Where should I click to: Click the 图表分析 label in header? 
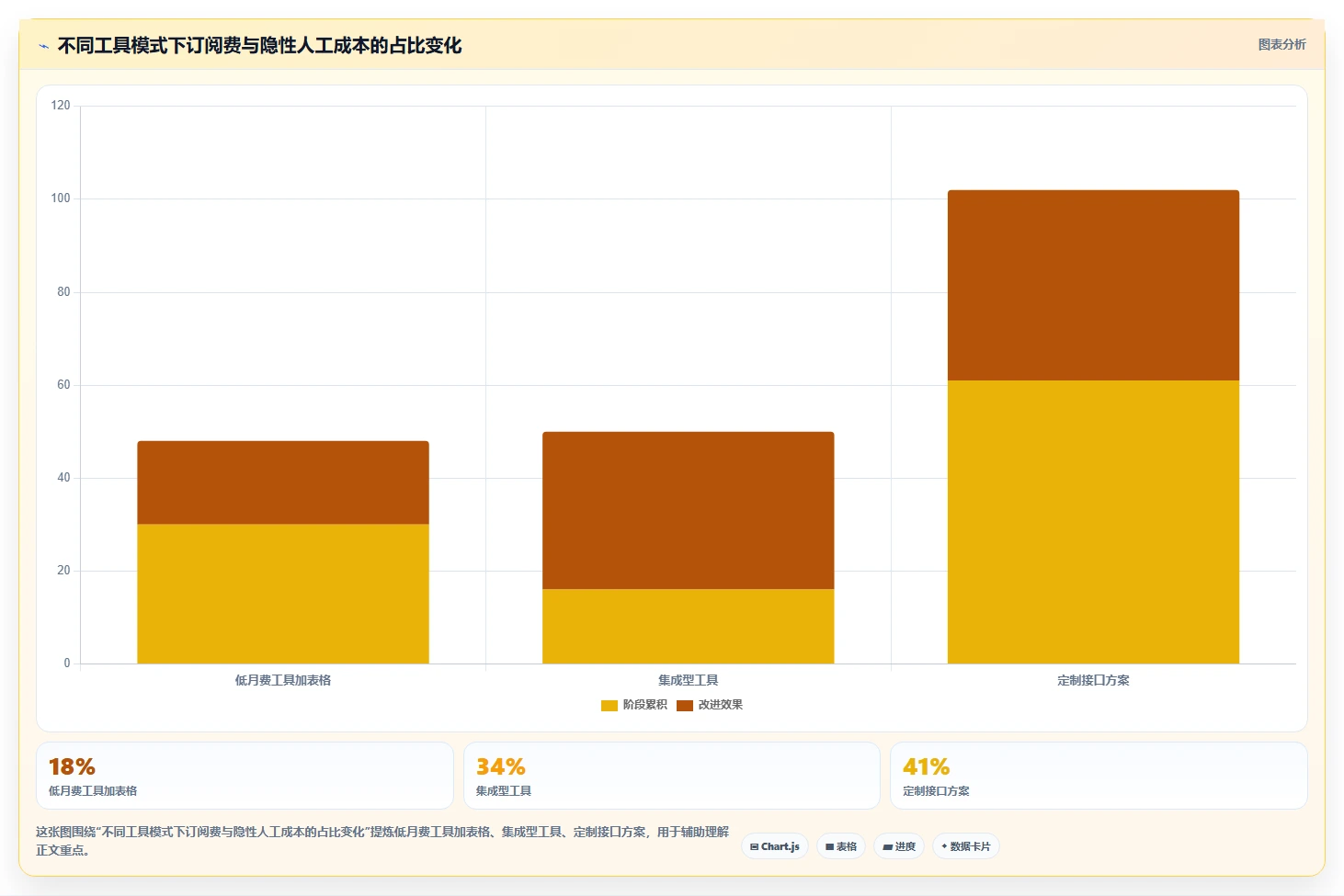click(x=1281, y=44)
